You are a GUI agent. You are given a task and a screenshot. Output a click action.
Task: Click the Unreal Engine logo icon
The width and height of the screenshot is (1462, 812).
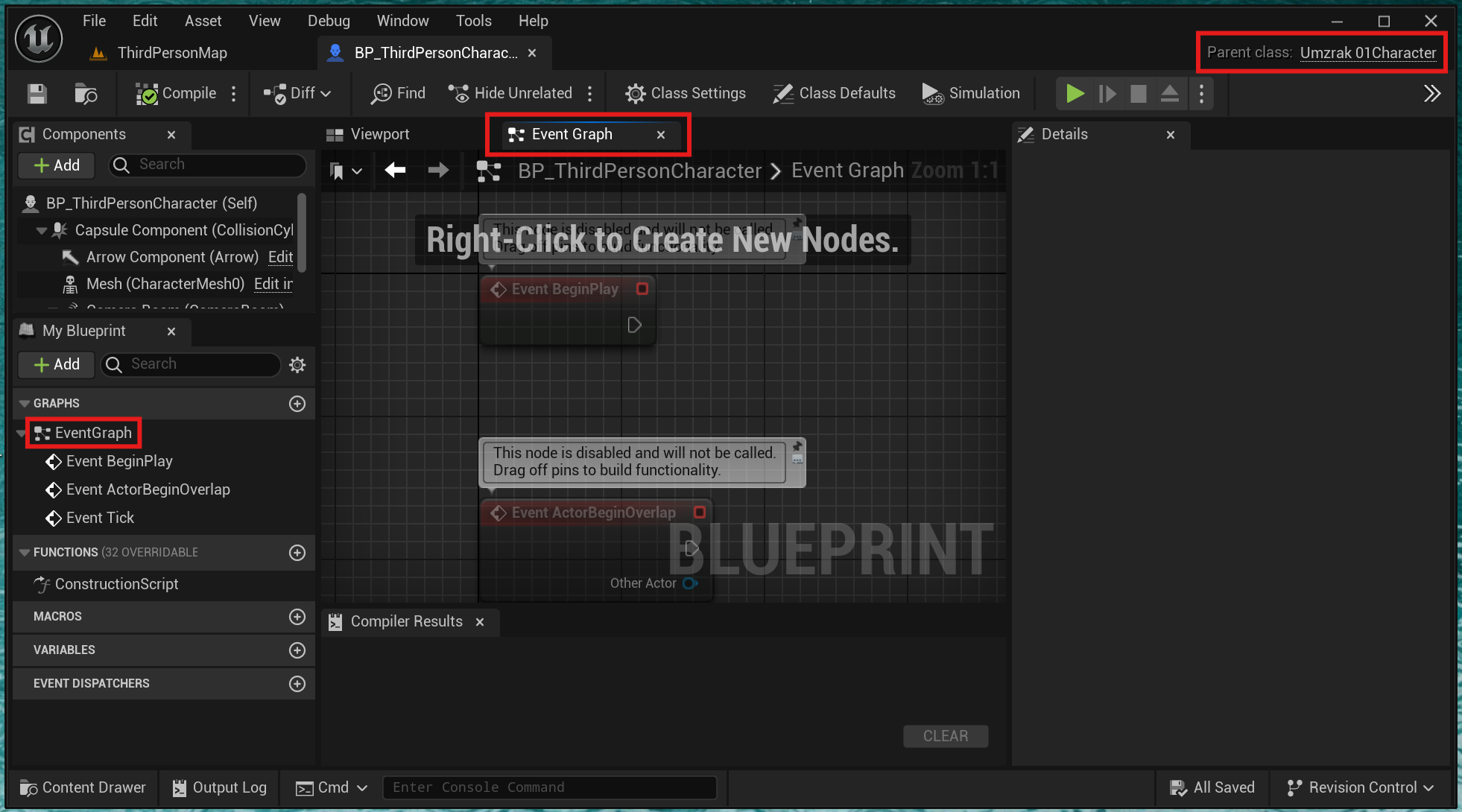click(x=39, y=38)
